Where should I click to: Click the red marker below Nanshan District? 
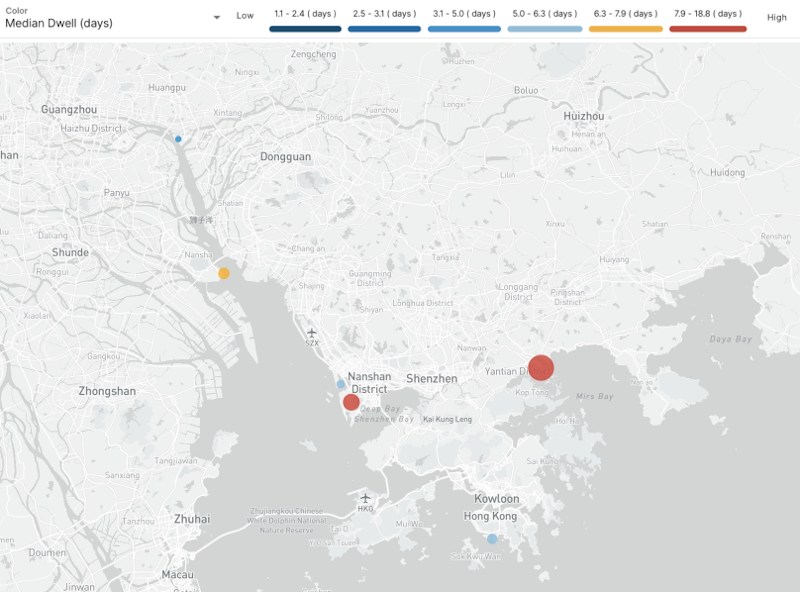[x=351, y=402]
